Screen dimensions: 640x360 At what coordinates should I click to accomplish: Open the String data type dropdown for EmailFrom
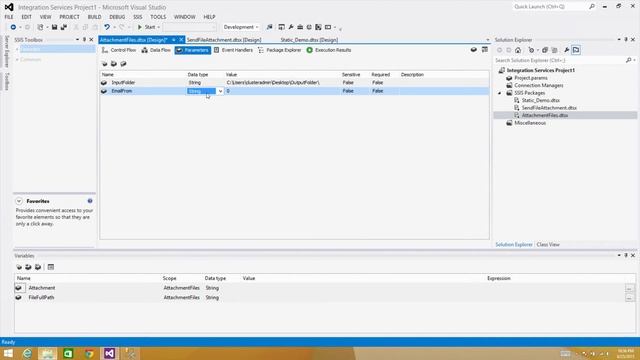coord(220,91)
